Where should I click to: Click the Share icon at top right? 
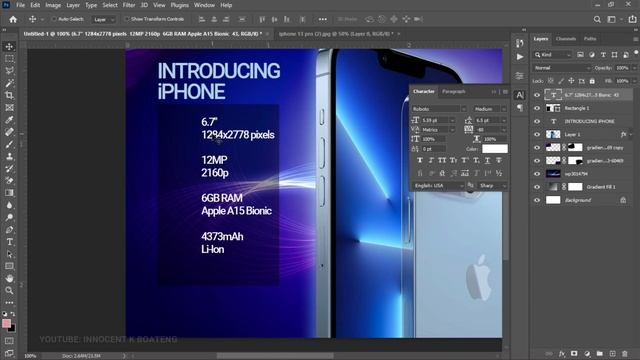click(x=632, y=19)
